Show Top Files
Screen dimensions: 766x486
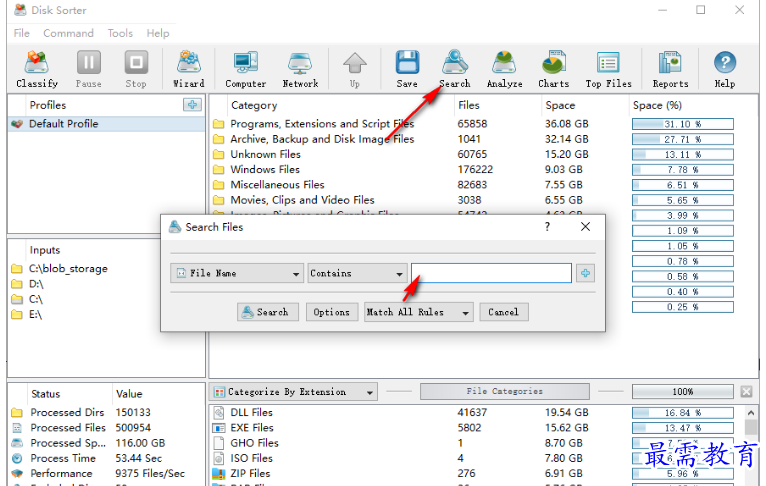click(x=608, y=69)
